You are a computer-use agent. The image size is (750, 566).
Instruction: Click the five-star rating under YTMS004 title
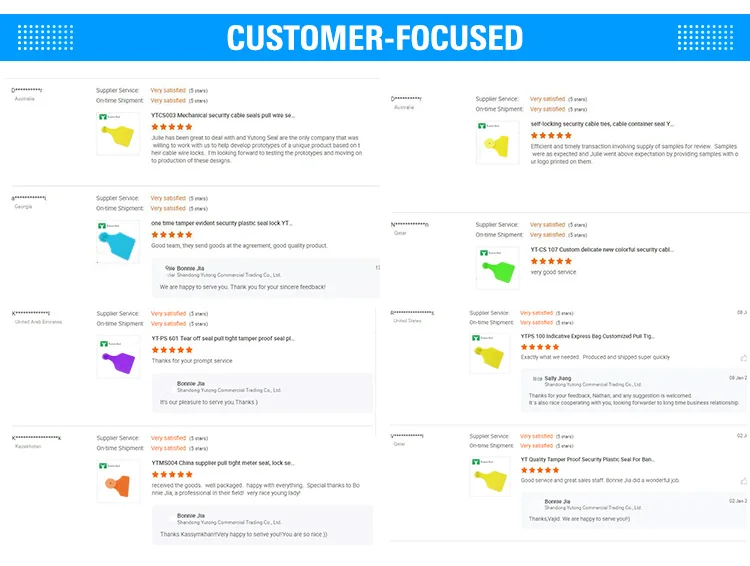pyautogui.click(x=172, y=475)
